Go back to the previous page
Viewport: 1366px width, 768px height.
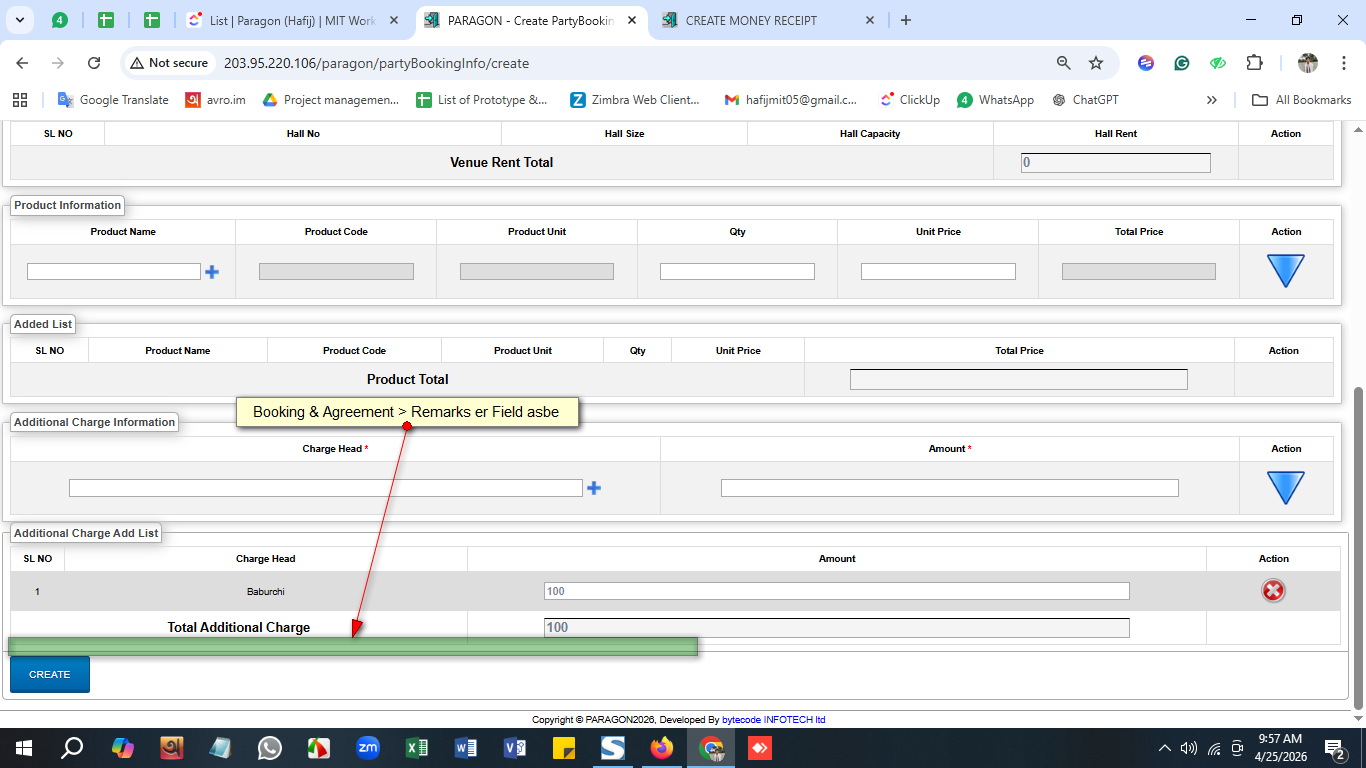[x=22, y=63]
